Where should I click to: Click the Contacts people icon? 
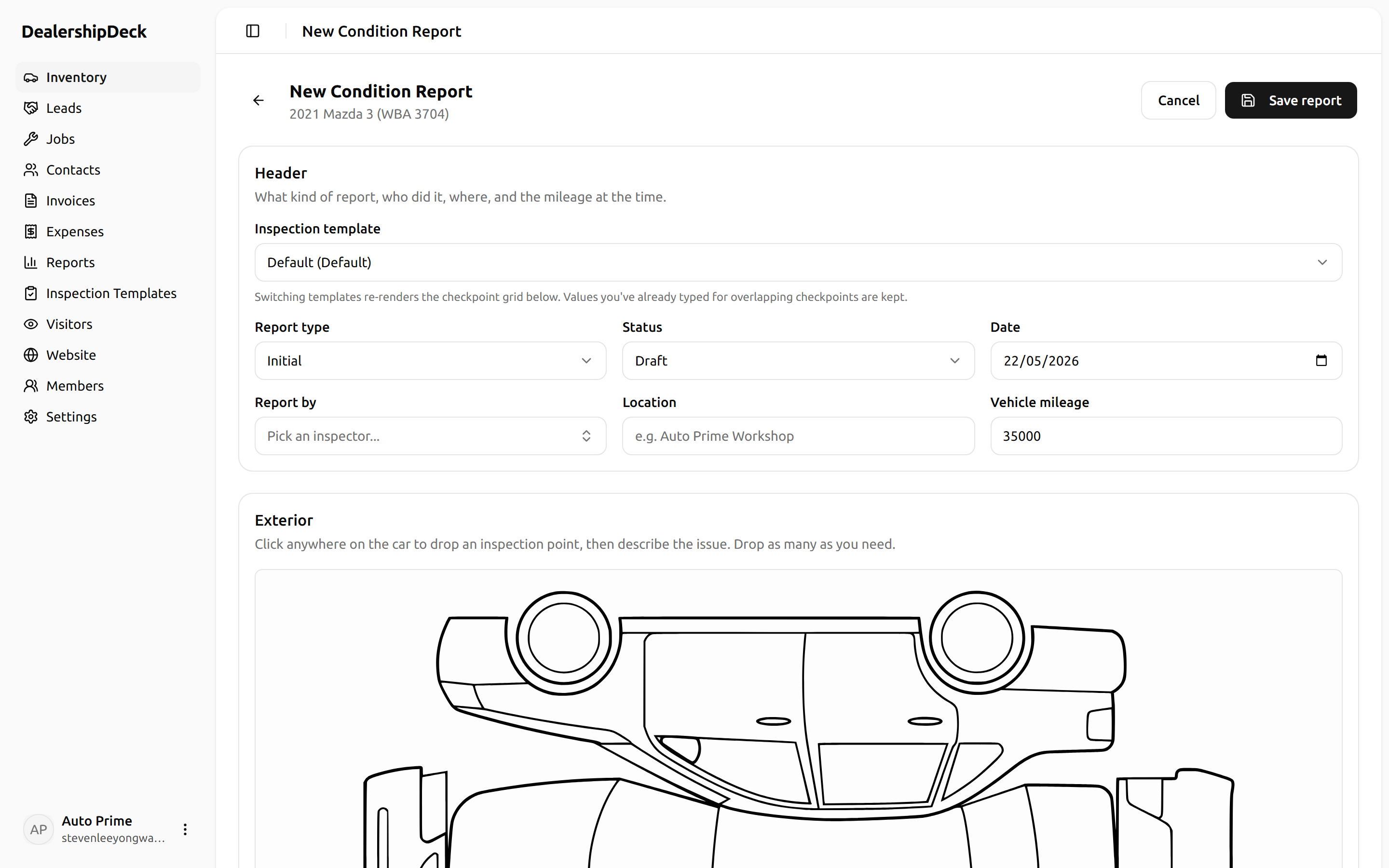31,170
